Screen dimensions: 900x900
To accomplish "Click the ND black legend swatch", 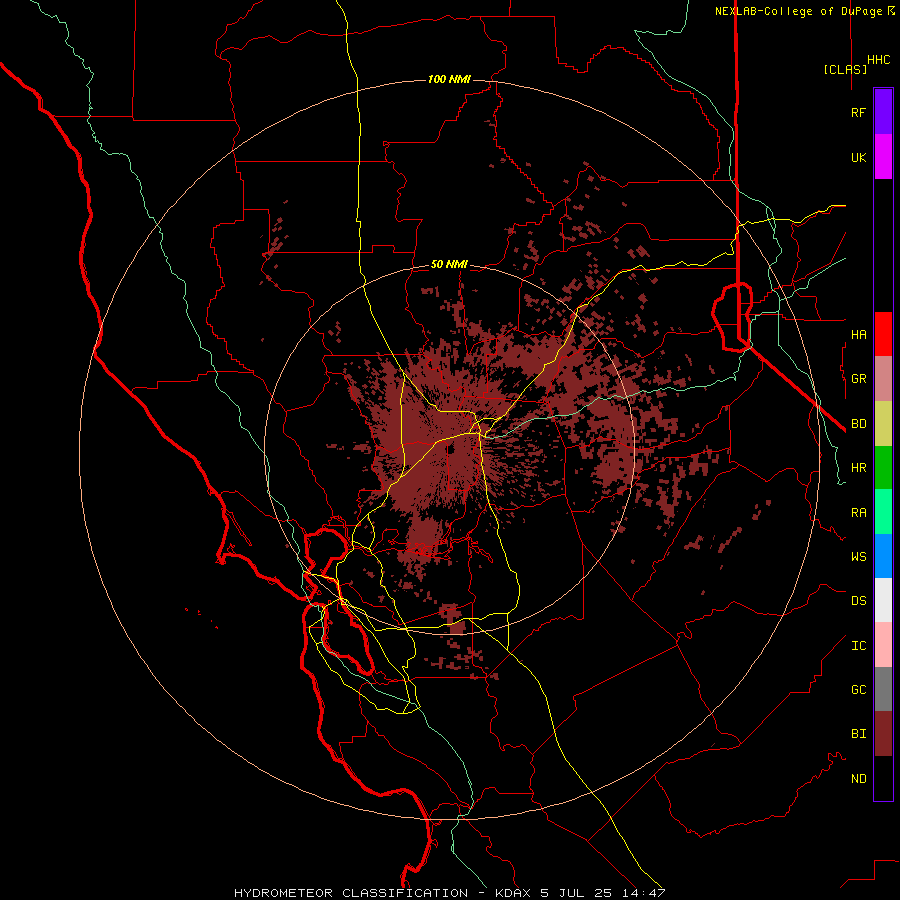I will [x=883, y=778].
